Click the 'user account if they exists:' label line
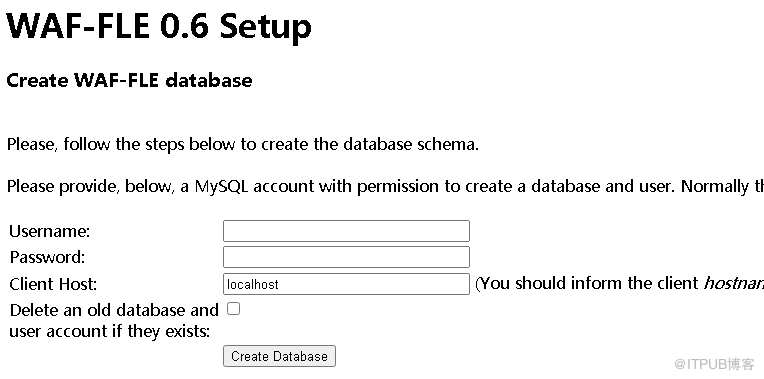Viewport: 764px width, 379px height. click(110, 332)
